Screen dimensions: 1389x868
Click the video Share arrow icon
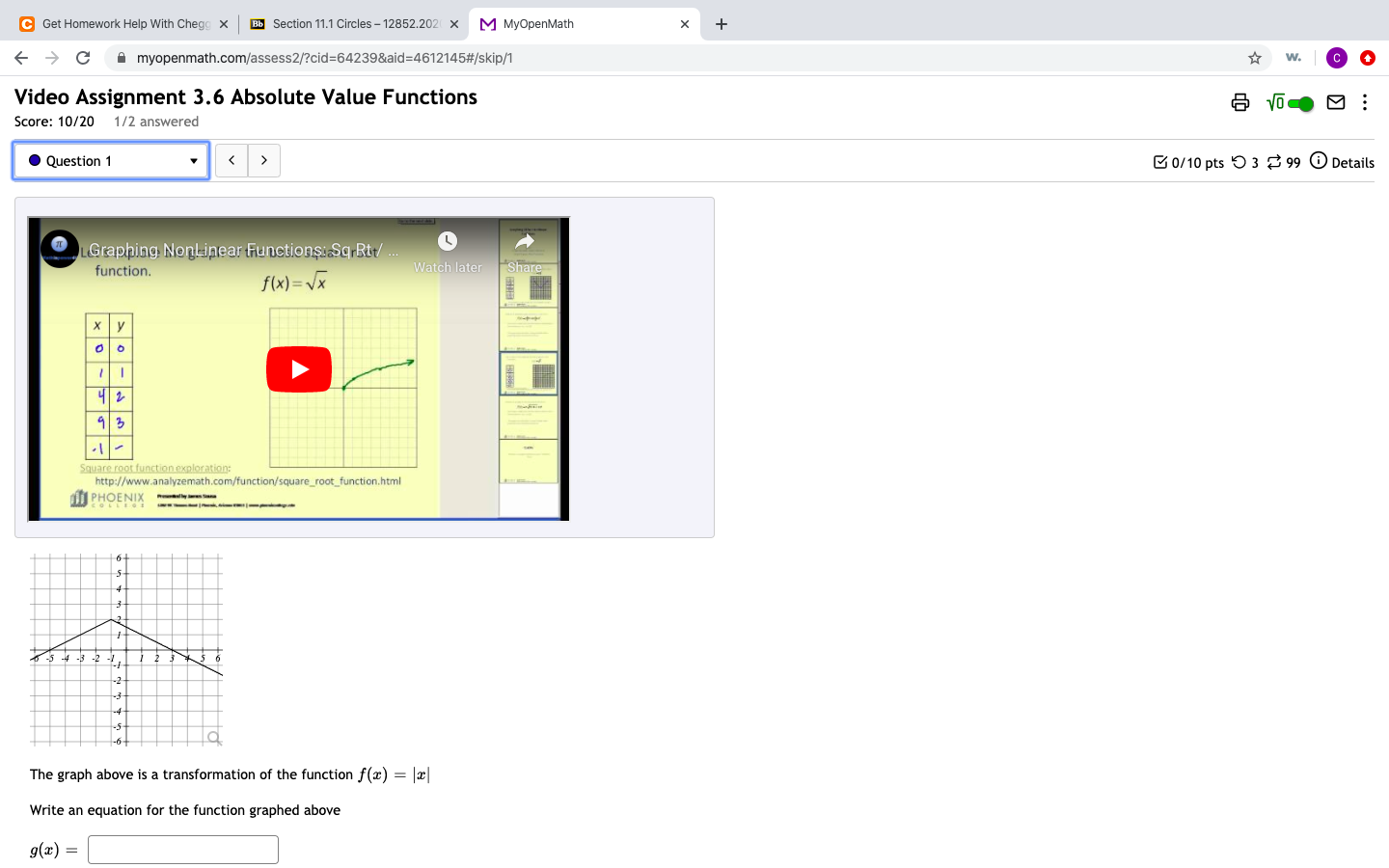tap(525, 241)
